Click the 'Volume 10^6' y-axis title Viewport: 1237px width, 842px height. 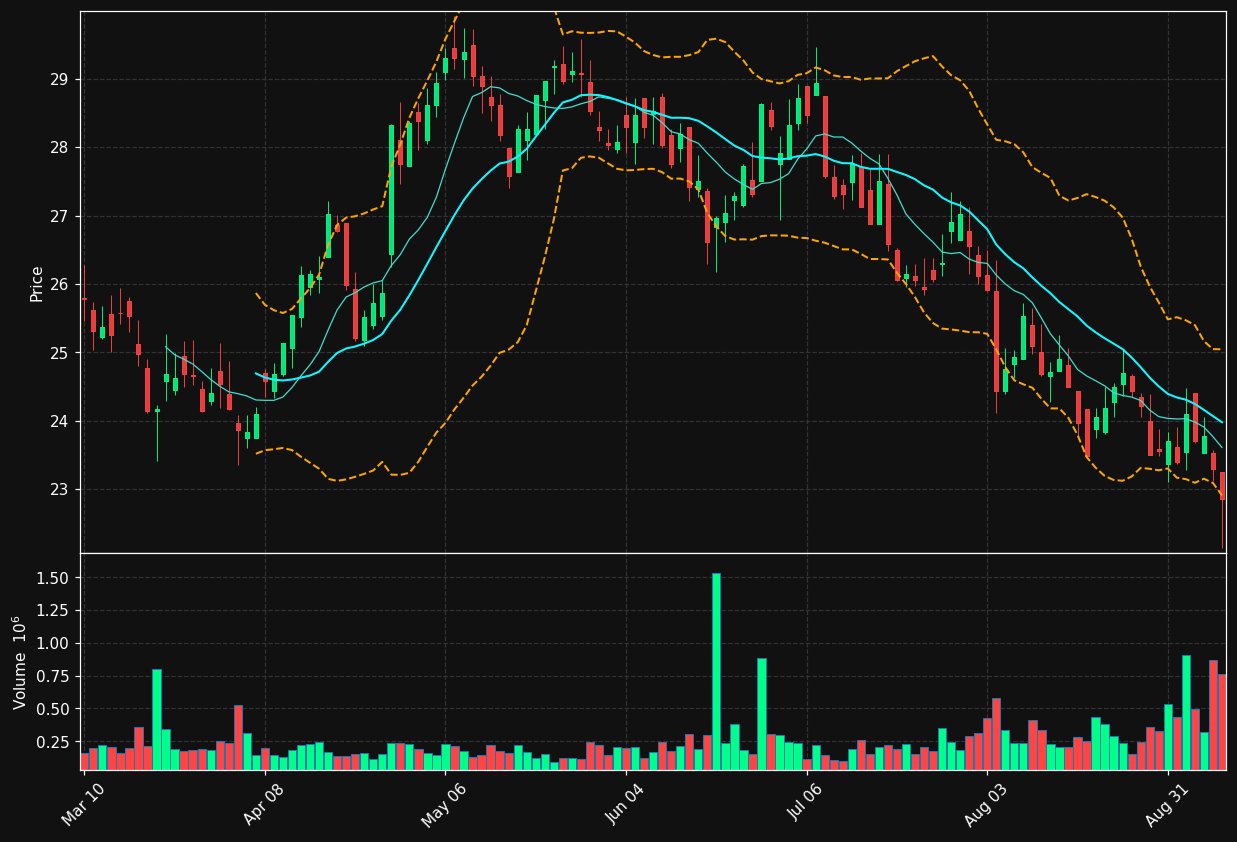pos(19,662)
